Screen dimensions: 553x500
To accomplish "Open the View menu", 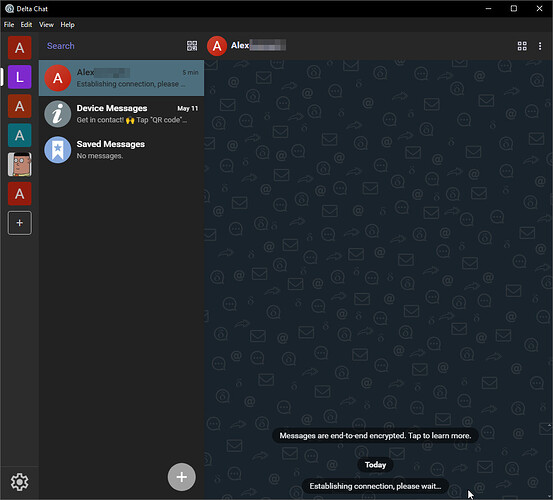I will [46, 25].
